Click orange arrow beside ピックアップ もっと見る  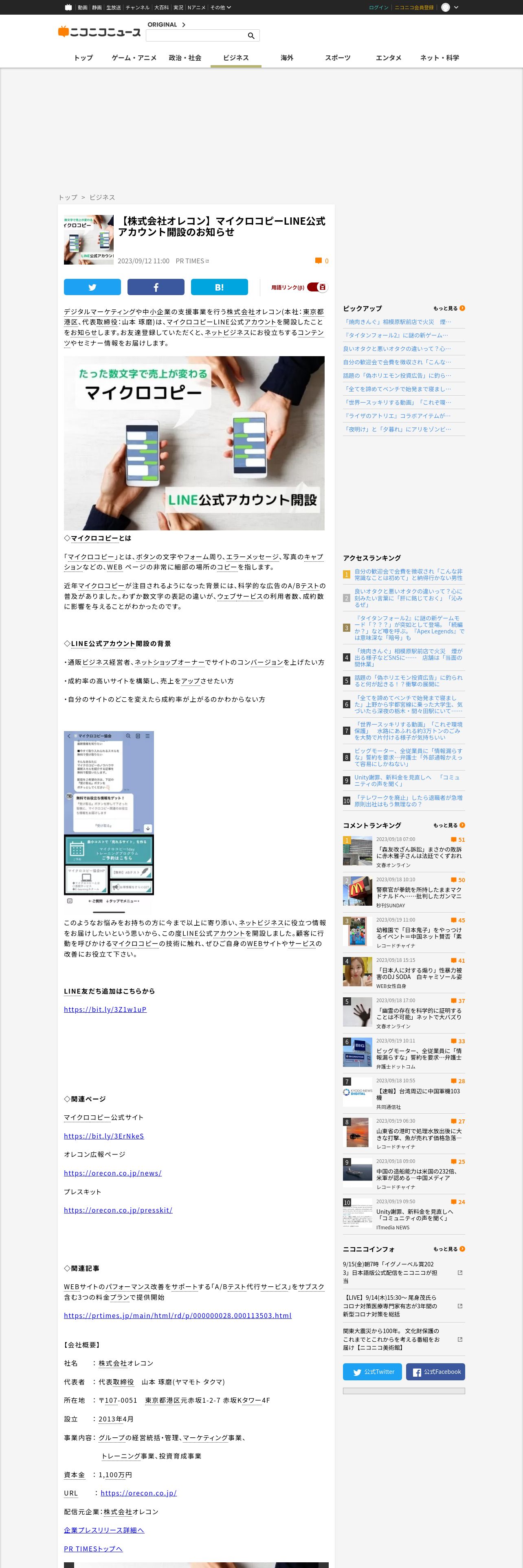coord(462,308)
